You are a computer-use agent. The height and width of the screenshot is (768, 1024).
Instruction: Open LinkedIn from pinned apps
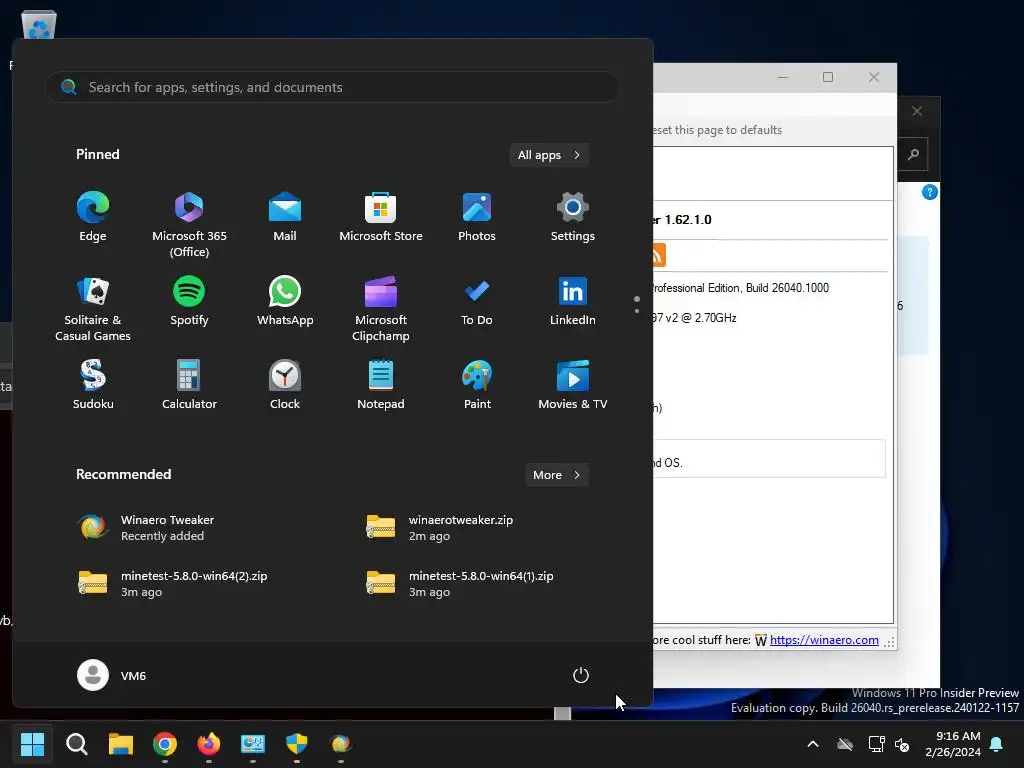point(573,302)
